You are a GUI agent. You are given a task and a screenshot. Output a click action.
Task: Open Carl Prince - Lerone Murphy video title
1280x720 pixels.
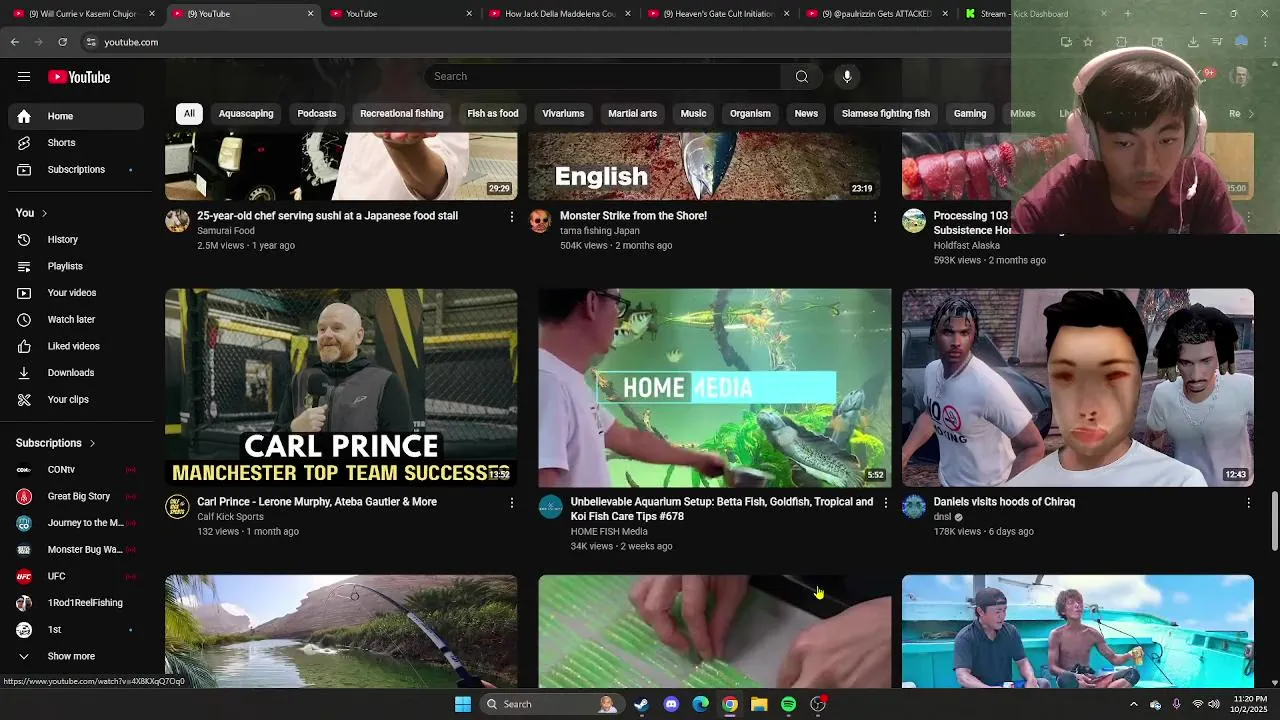(317, 502)
